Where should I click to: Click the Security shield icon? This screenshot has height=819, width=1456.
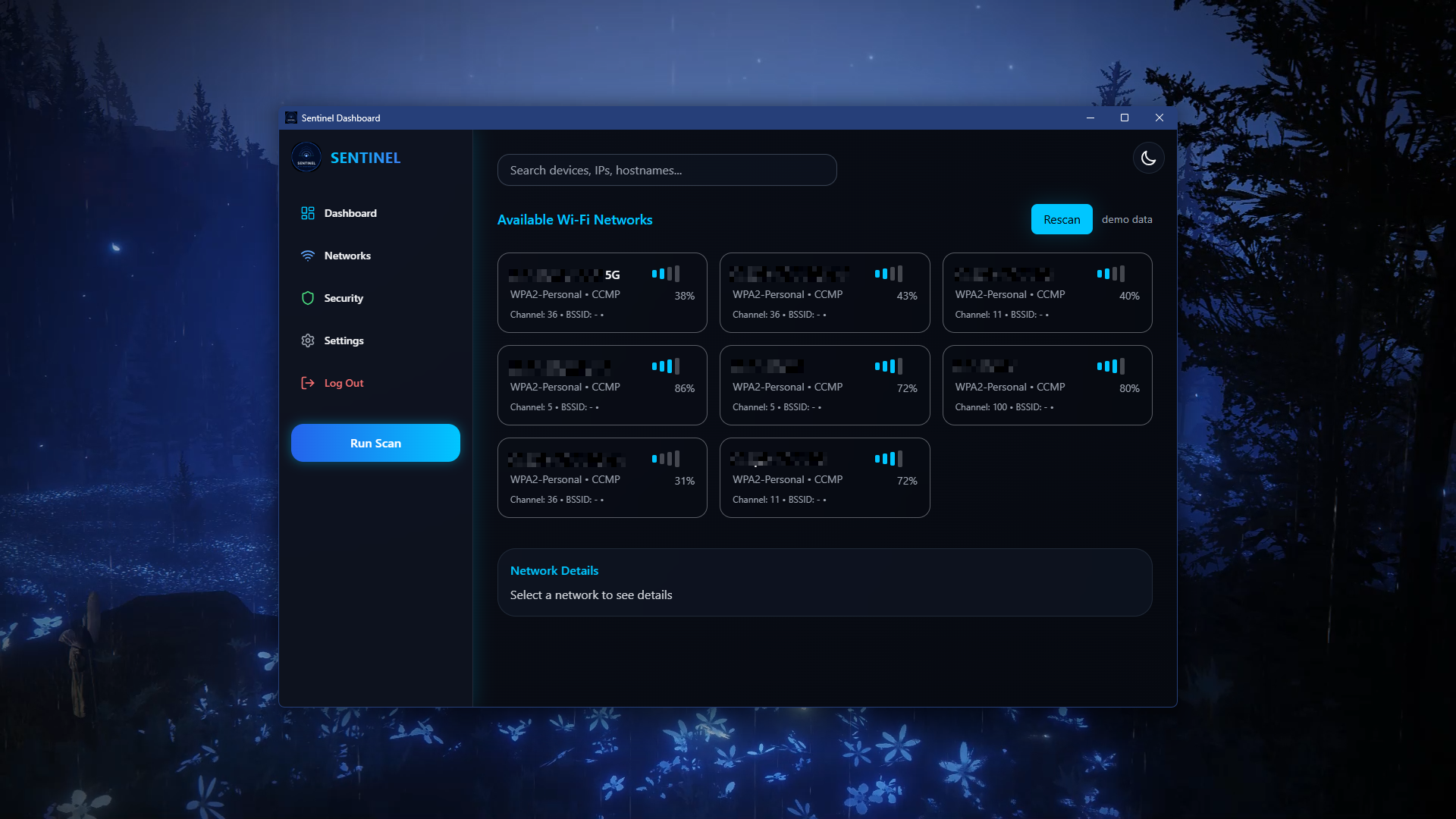307,298
